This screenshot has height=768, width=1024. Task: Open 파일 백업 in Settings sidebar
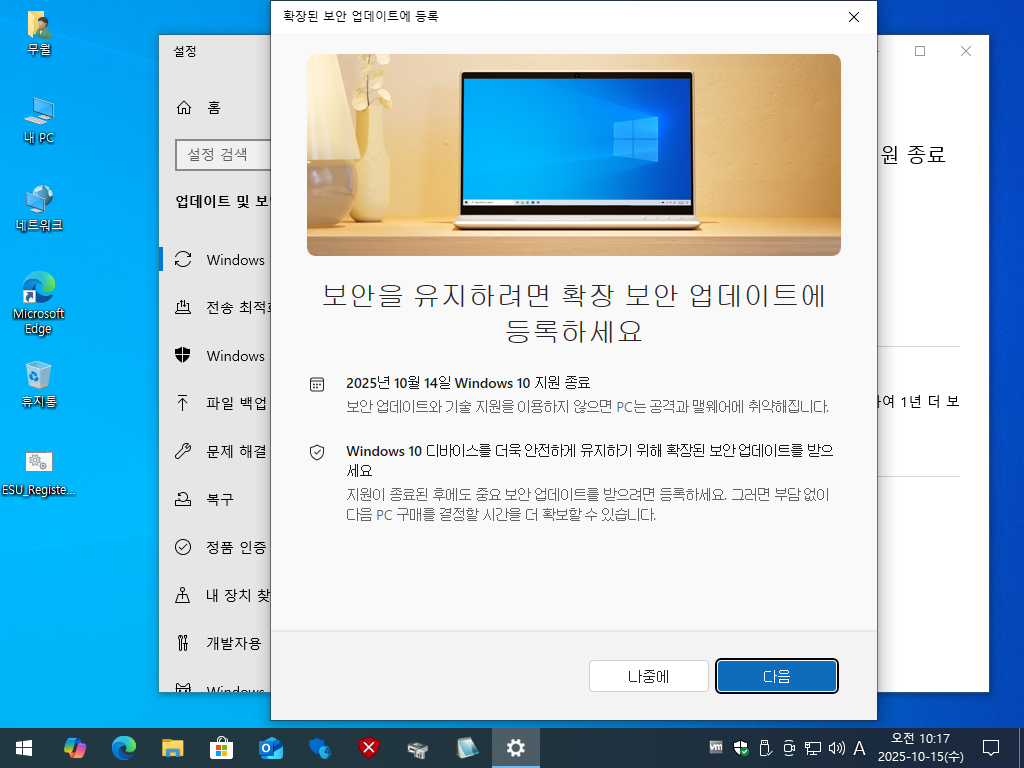tap(216, 403)
